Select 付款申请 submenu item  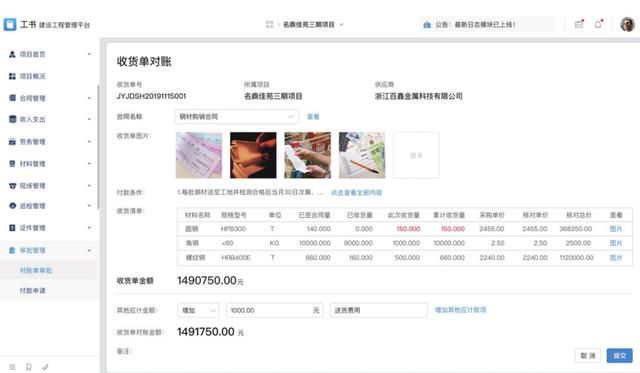[33, 291]
